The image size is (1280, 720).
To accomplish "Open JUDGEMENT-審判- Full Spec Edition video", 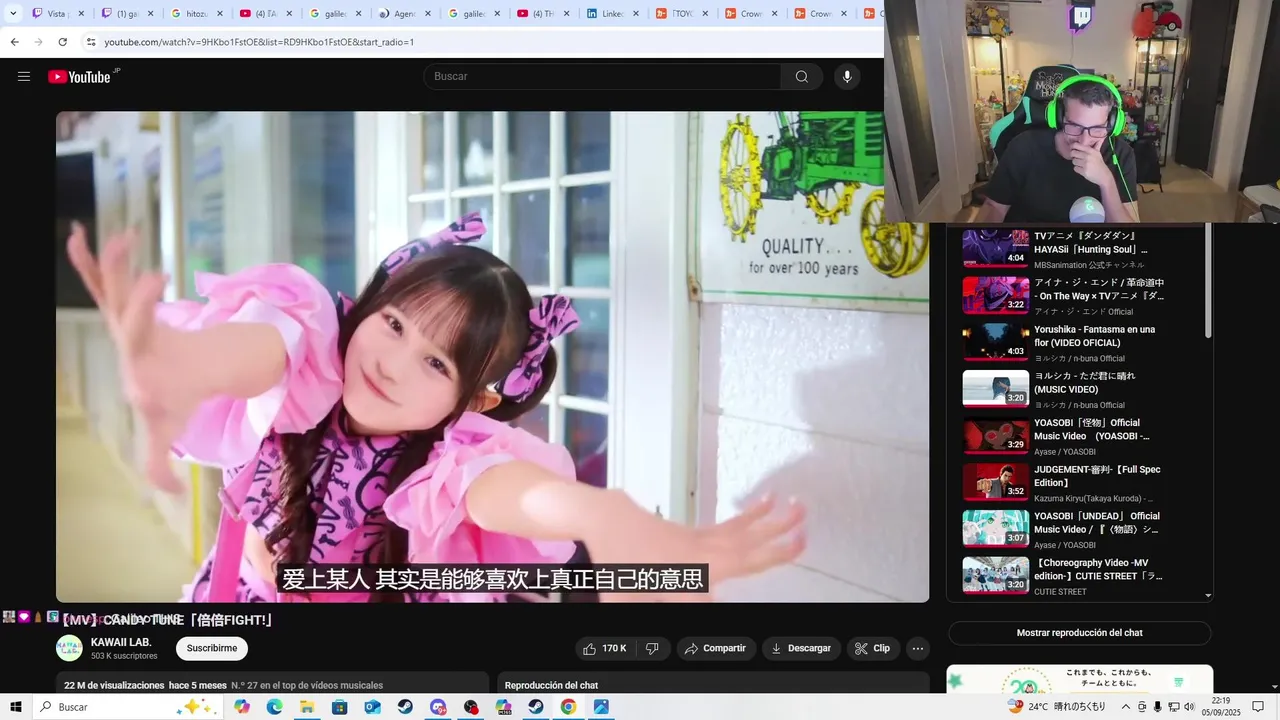I will coord(1097,476).
